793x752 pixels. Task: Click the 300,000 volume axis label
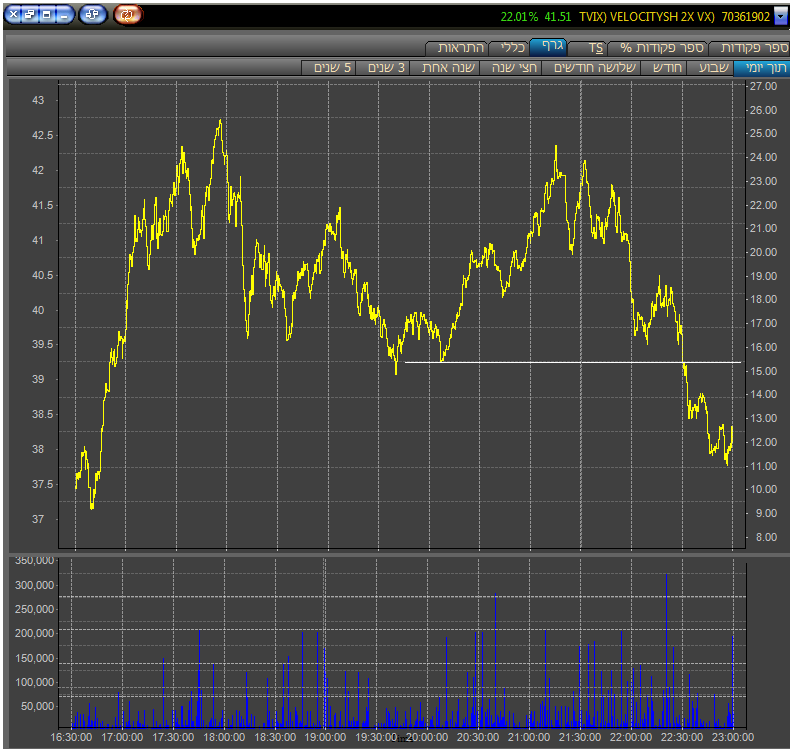[x=34, y=585]
